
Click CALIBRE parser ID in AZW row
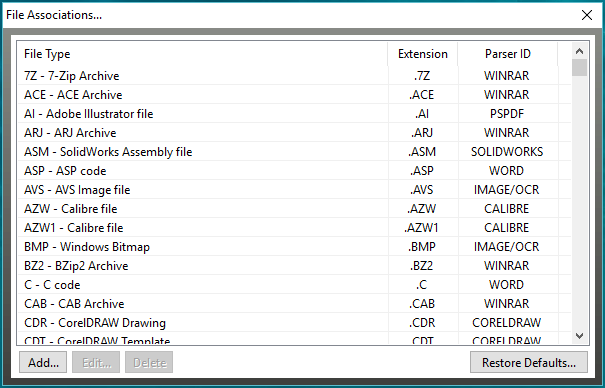click(507, 209)
